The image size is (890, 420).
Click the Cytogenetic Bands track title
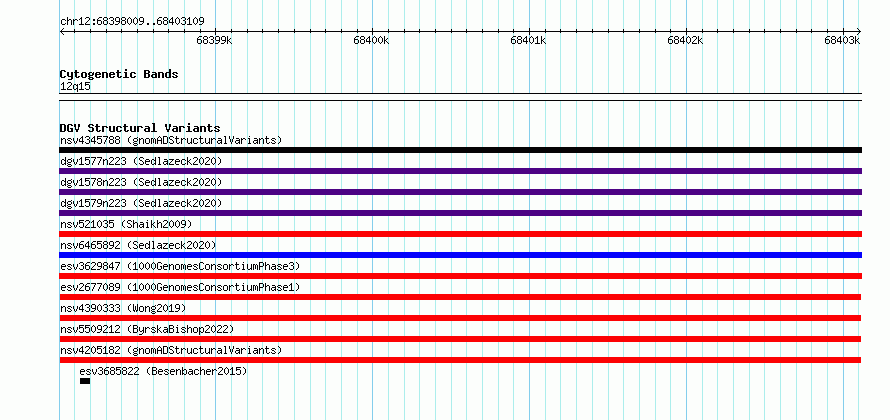(x=119, y=74)
